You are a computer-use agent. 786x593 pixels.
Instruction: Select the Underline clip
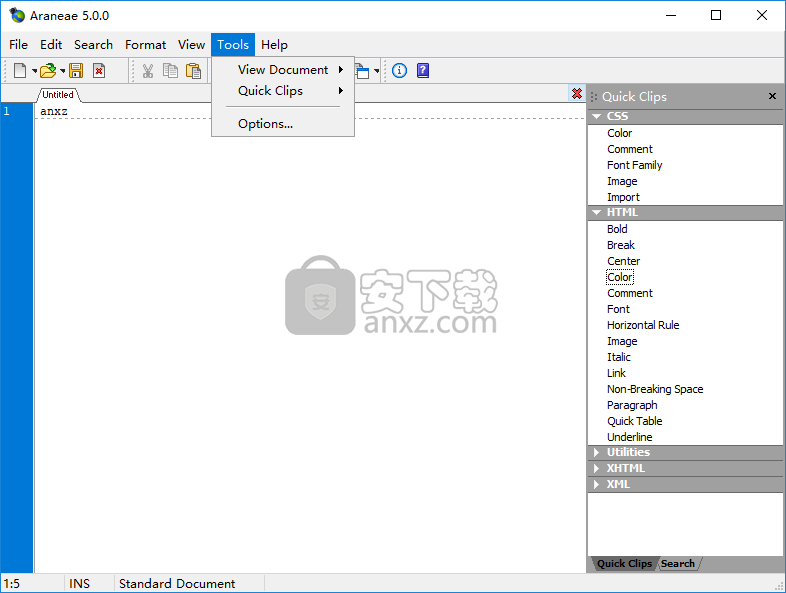click(x=630, y=438)
